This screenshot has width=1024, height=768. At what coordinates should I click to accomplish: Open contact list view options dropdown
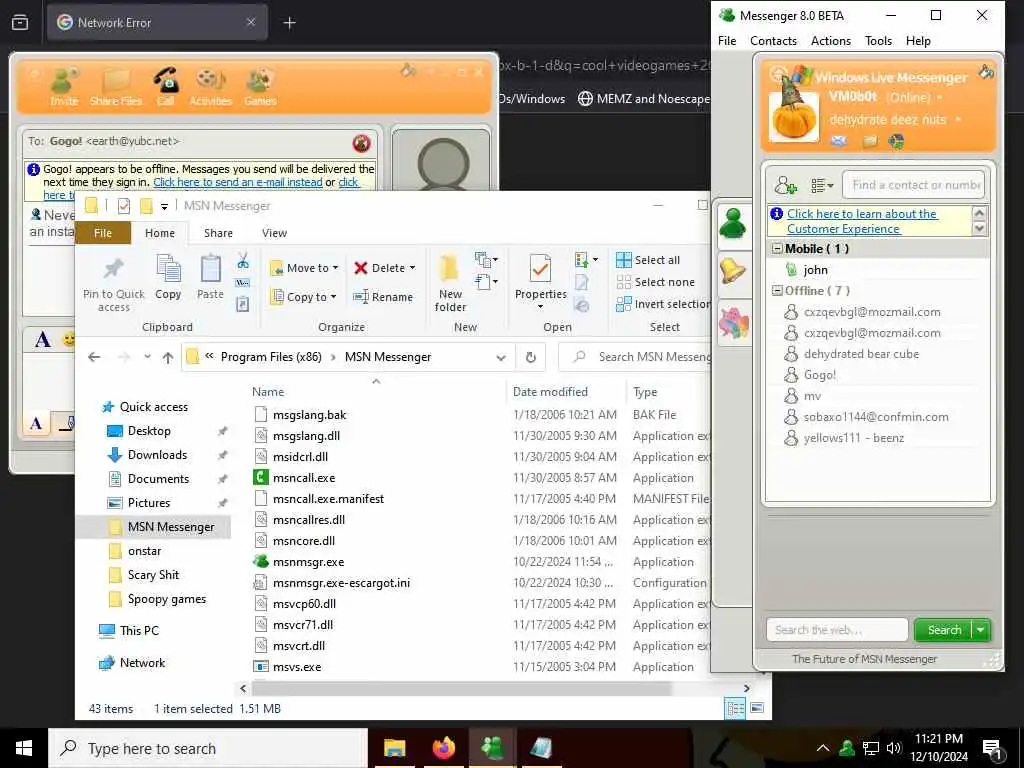click(x=822, y=185)
